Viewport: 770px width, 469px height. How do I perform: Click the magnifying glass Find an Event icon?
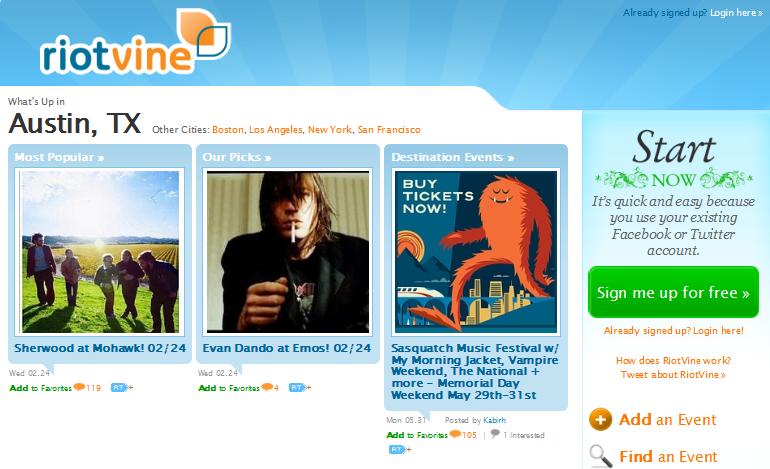coord(601,456)
